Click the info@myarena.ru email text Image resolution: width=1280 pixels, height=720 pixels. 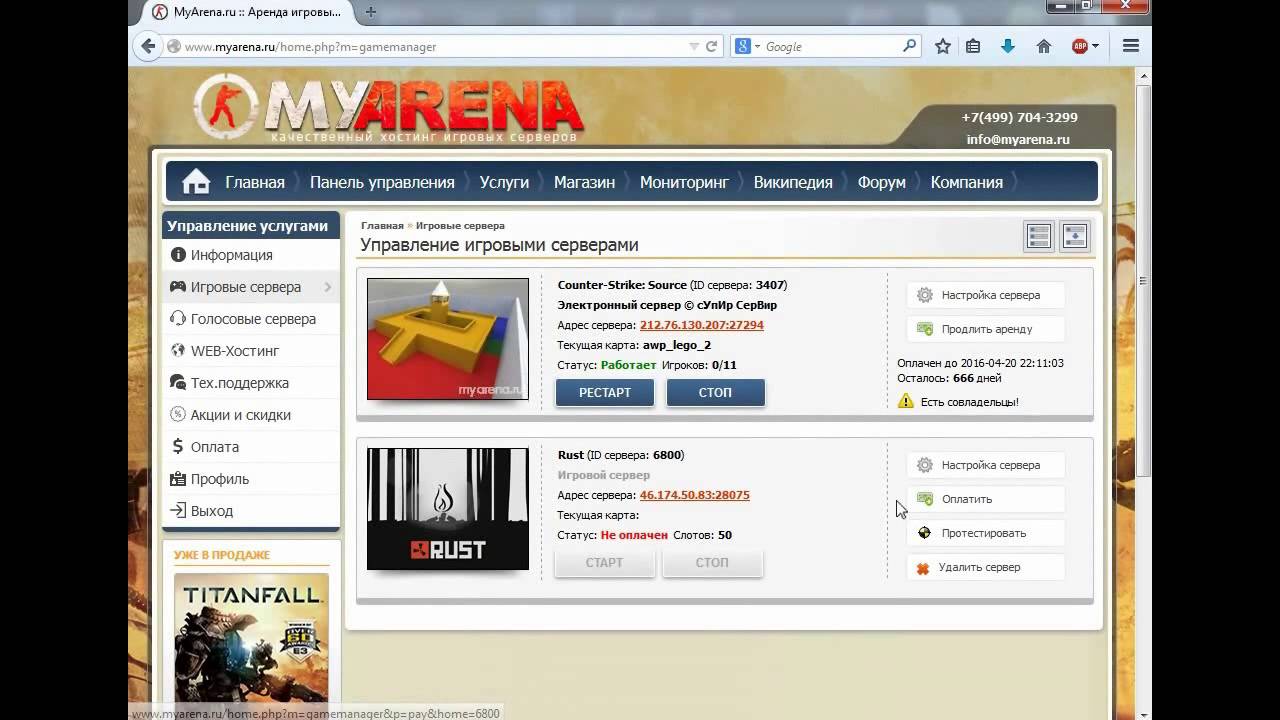(1018, 140)
